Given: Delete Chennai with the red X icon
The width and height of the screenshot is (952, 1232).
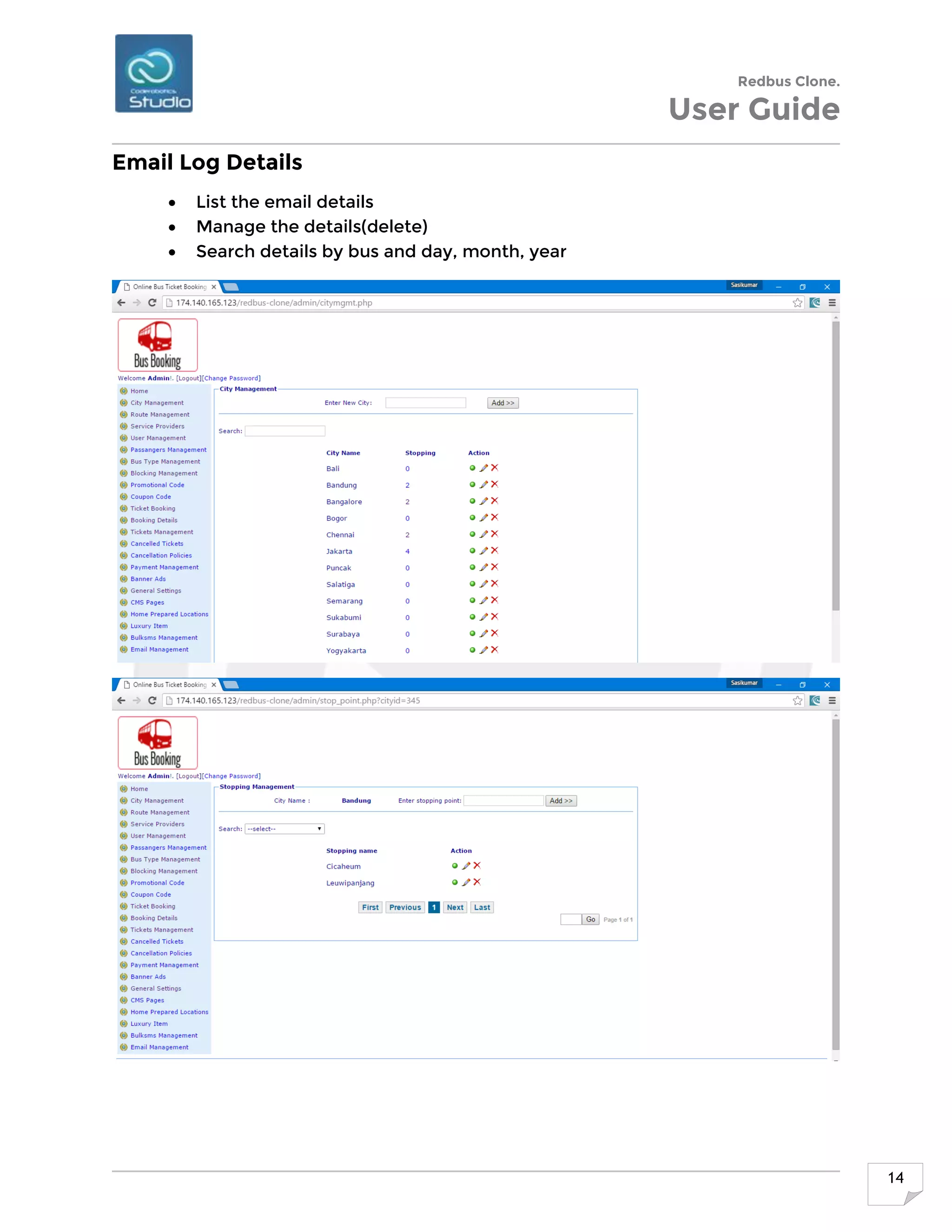Looking at the screenshot, I should 495,534.
